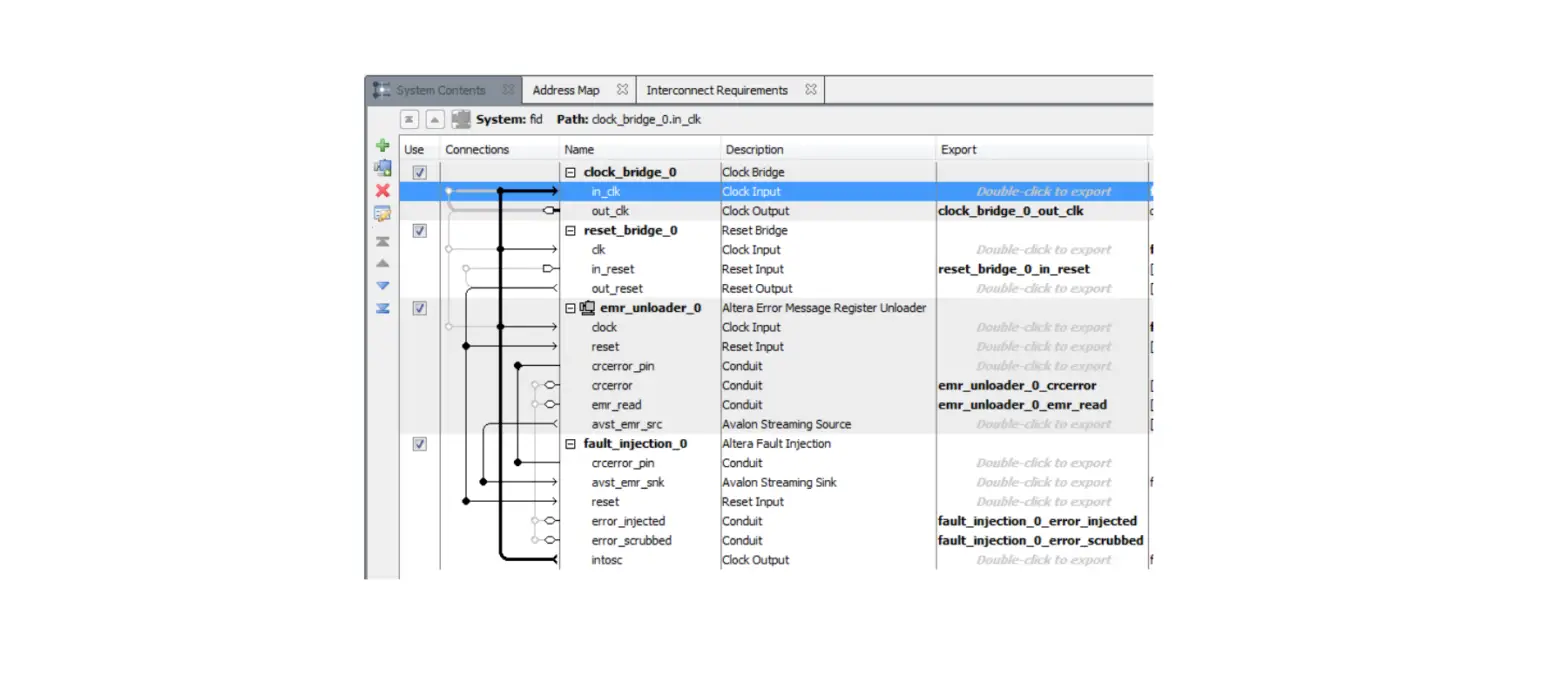Select the error_scrubbed interface row
This screenshot has width=1568, height=683.
click(775, 540)
